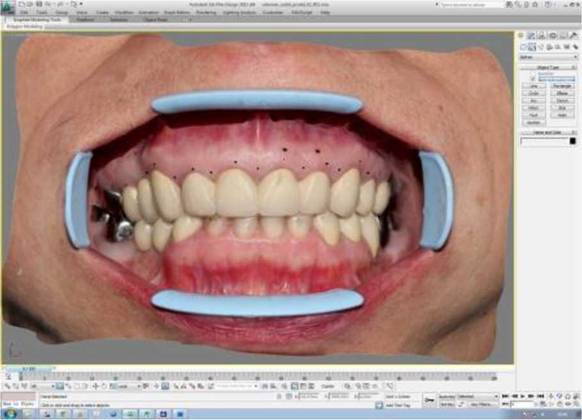Select the Lights category icon
The image size is (582, 420).
(541, 47)
